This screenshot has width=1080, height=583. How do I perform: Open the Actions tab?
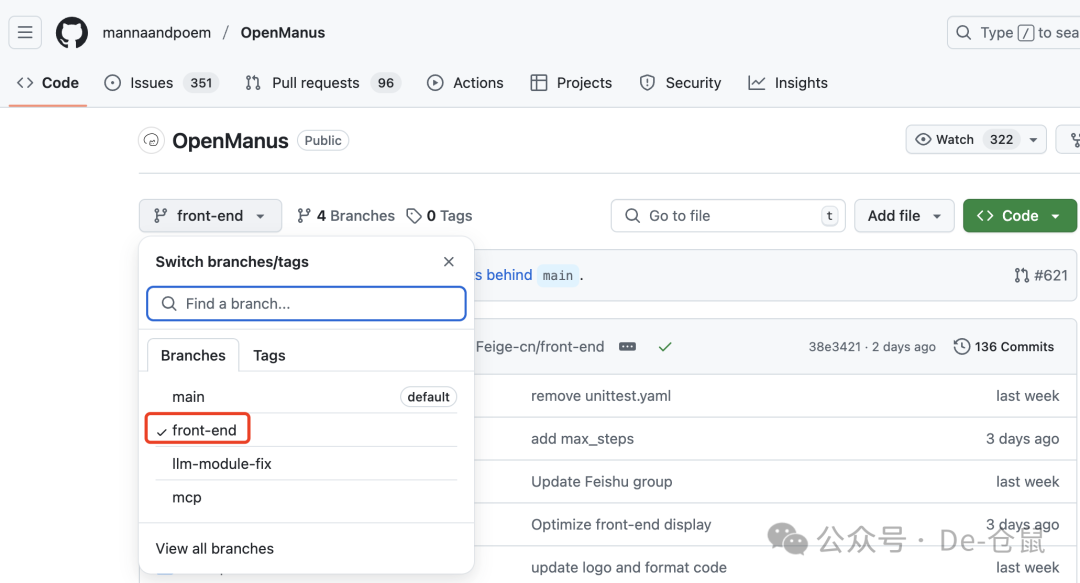click(x=465, y=83)
